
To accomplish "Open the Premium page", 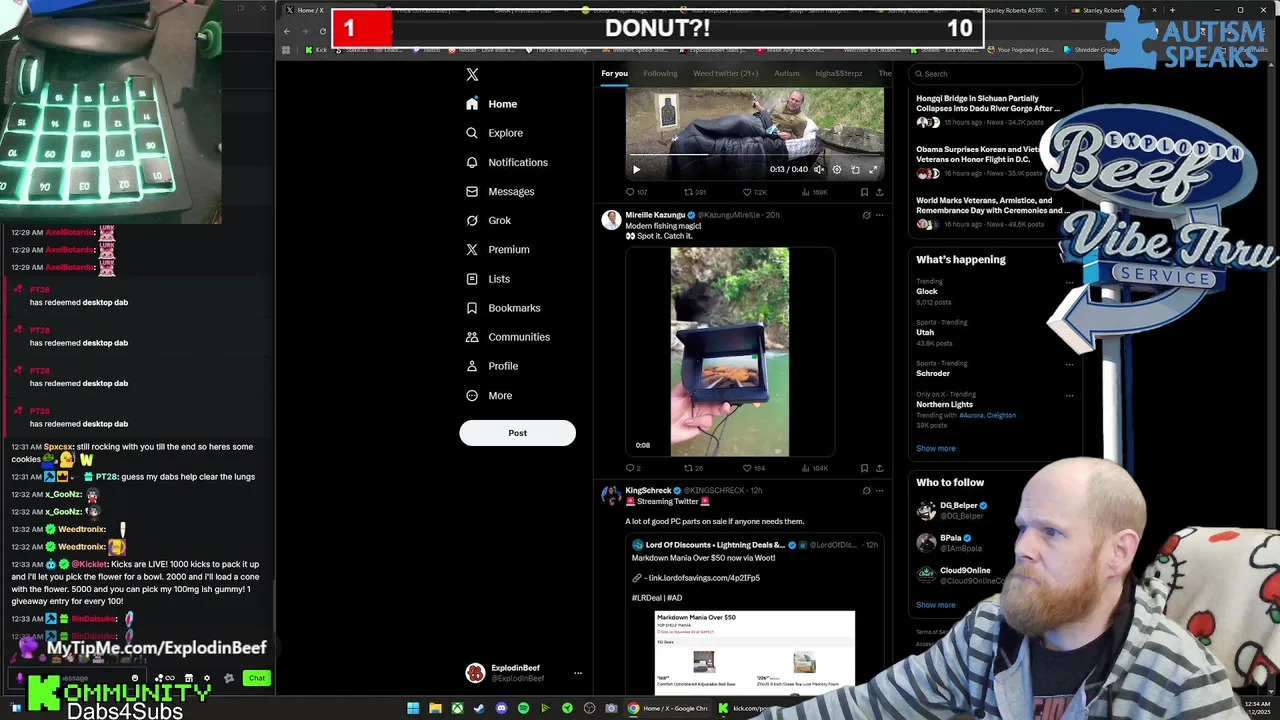I will (497, 249).
